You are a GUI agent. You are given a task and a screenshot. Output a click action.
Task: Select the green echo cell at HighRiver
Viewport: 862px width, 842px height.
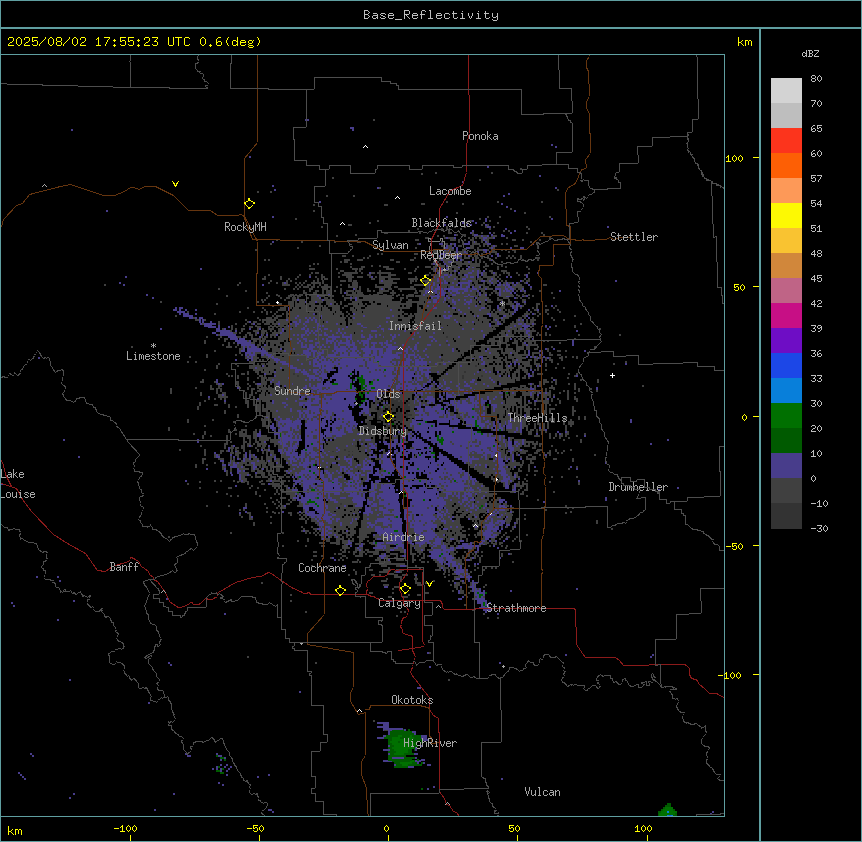coord(403,747)
